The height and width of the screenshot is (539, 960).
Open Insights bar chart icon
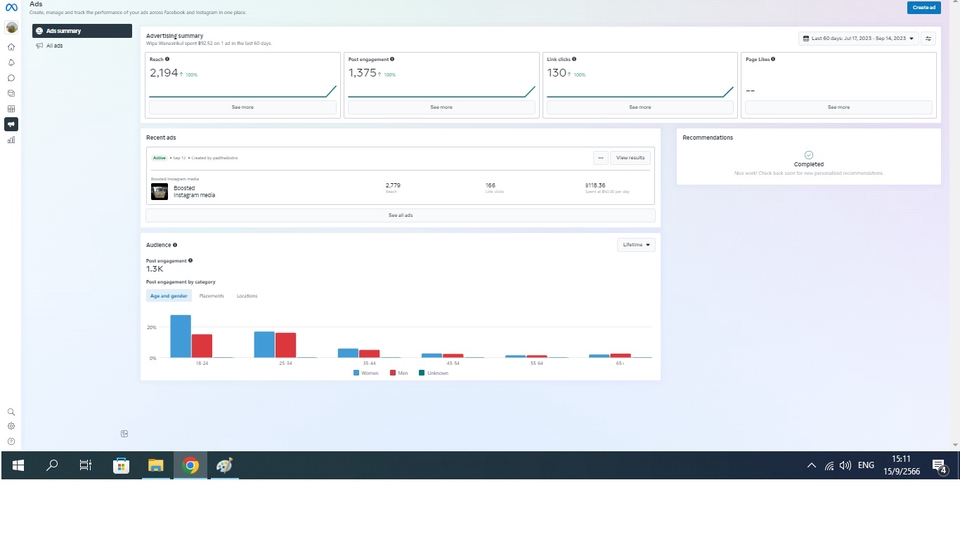coord(11,140)
